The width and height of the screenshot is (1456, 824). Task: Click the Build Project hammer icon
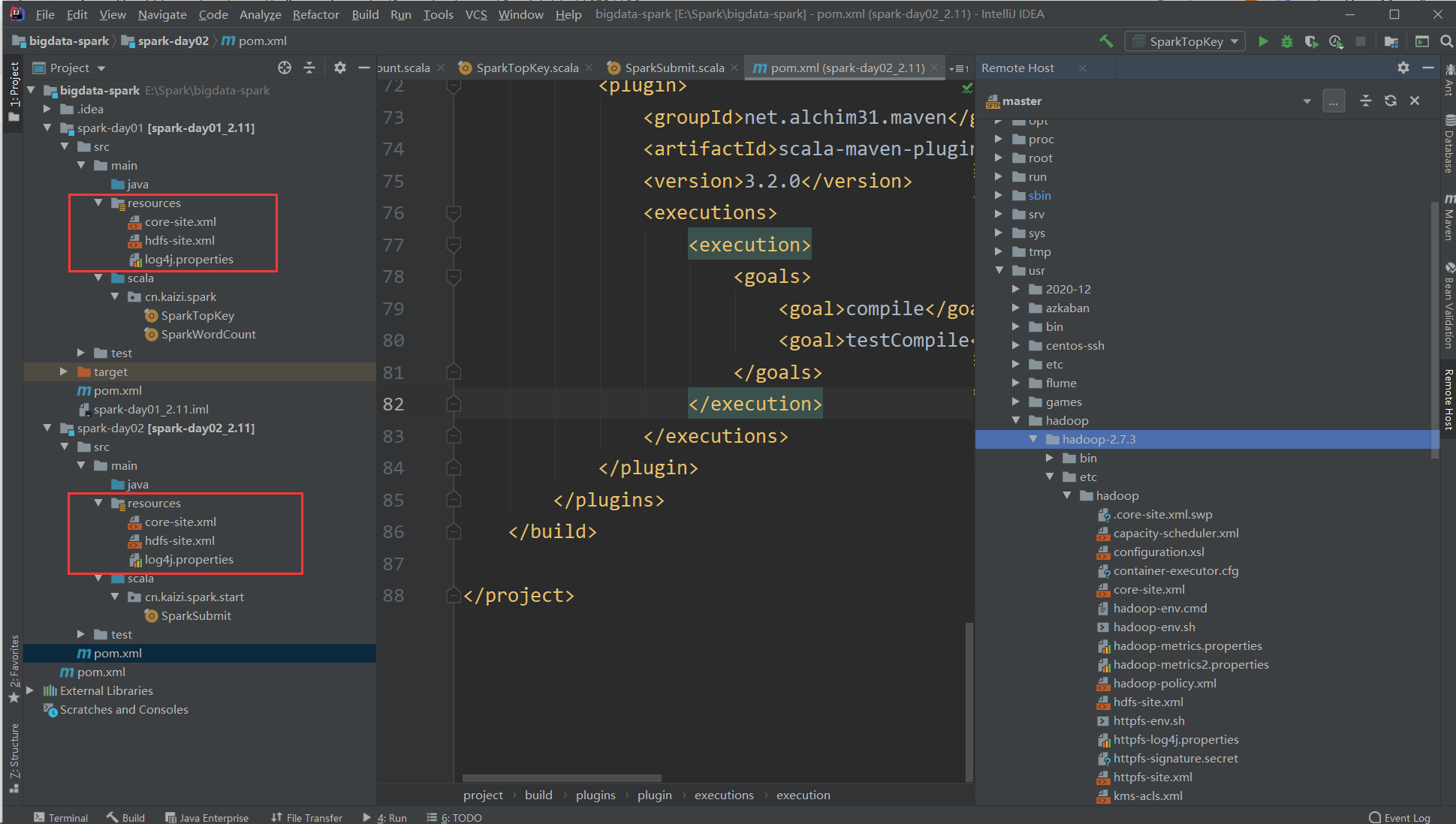tap(1106, 41)
